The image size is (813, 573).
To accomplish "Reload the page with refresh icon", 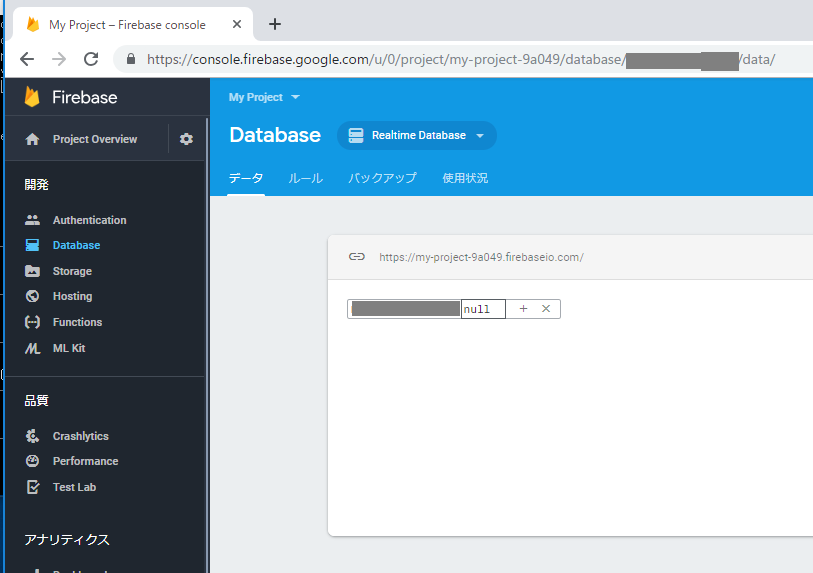I will (91, 59).
